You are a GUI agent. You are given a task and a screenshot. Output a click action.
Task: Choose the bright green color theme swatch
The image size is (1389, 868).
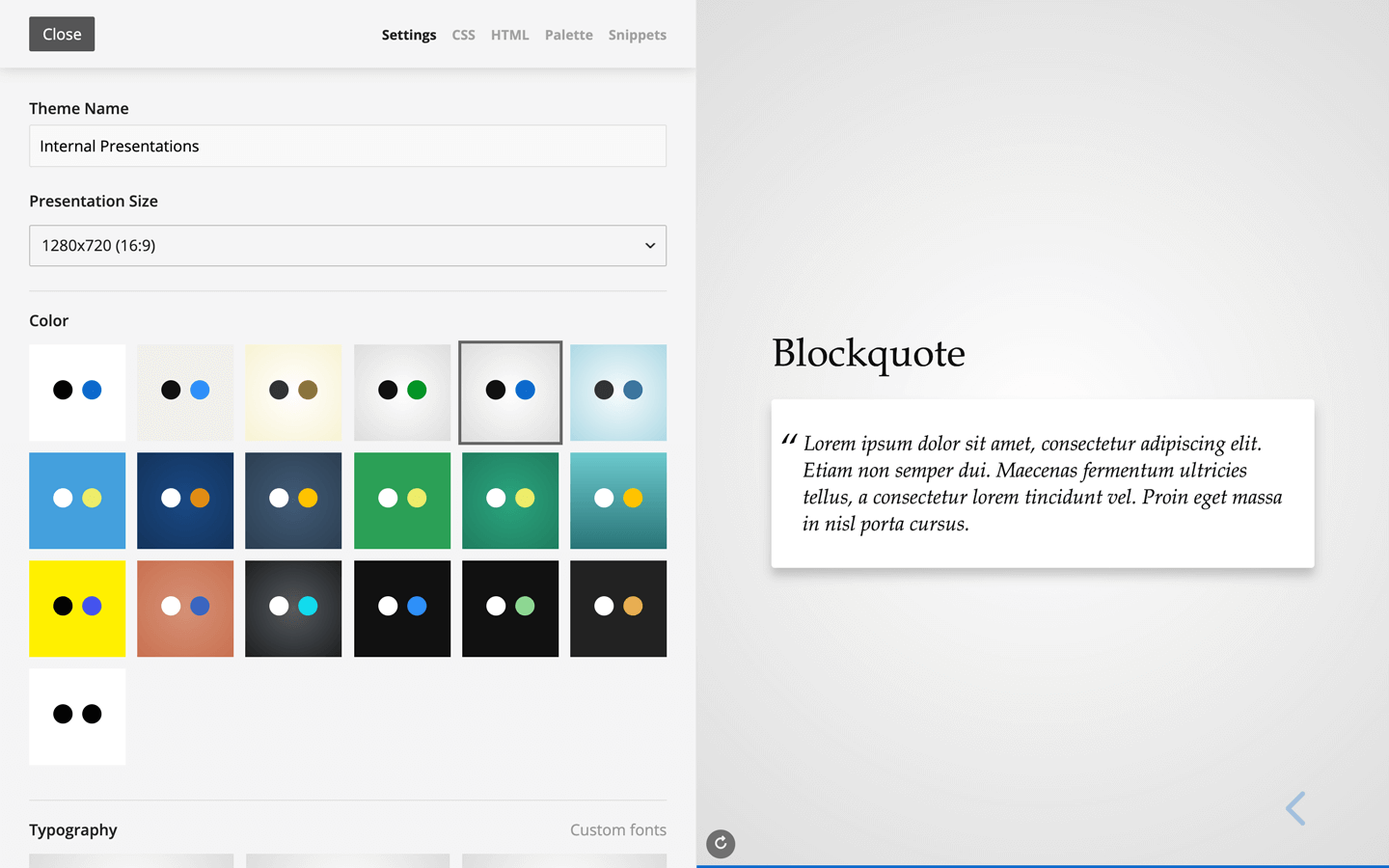pyautogui.click(x=402, y=501)
